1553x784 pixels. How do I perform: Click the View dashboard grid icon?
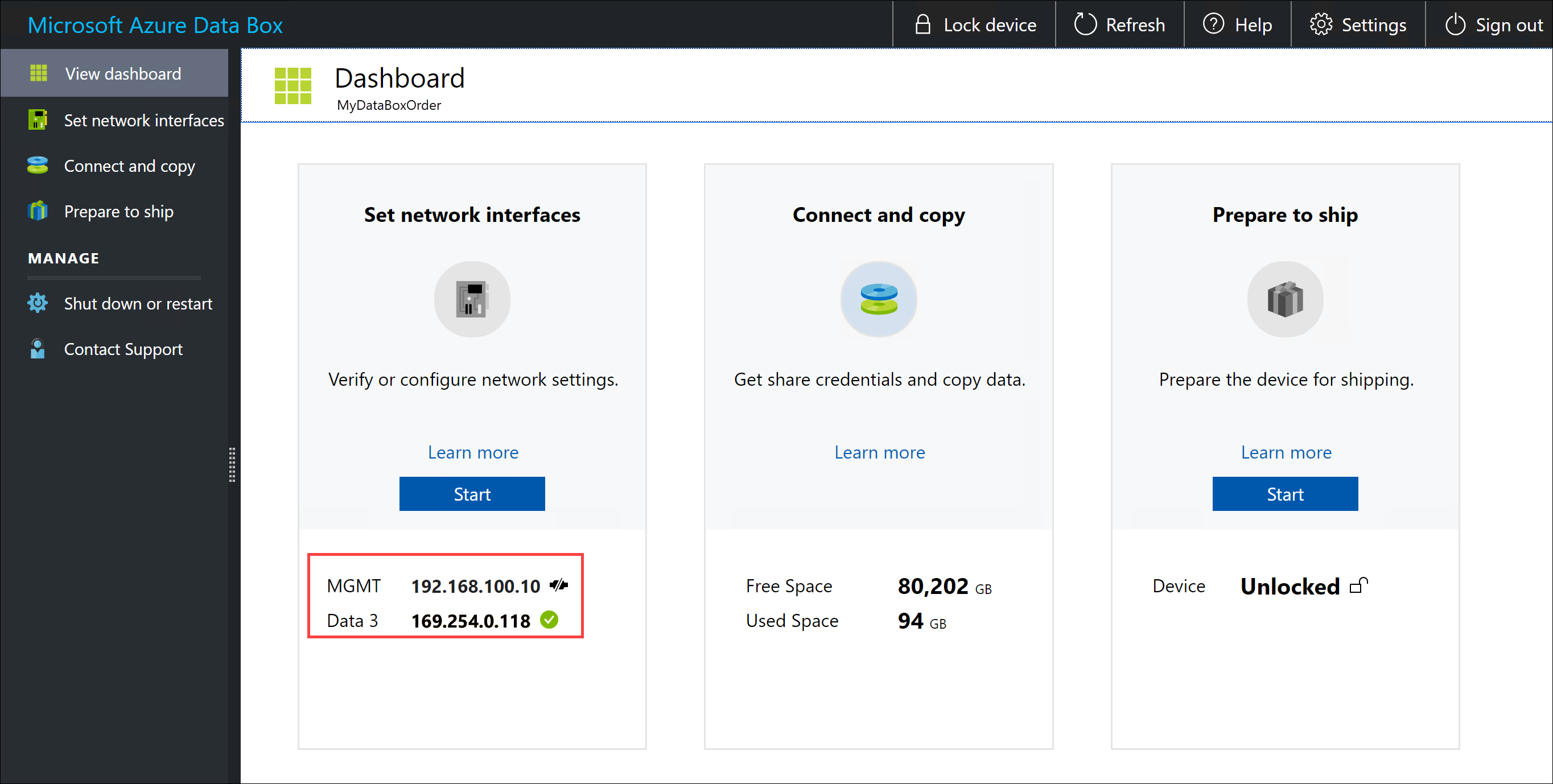[38, 73]
